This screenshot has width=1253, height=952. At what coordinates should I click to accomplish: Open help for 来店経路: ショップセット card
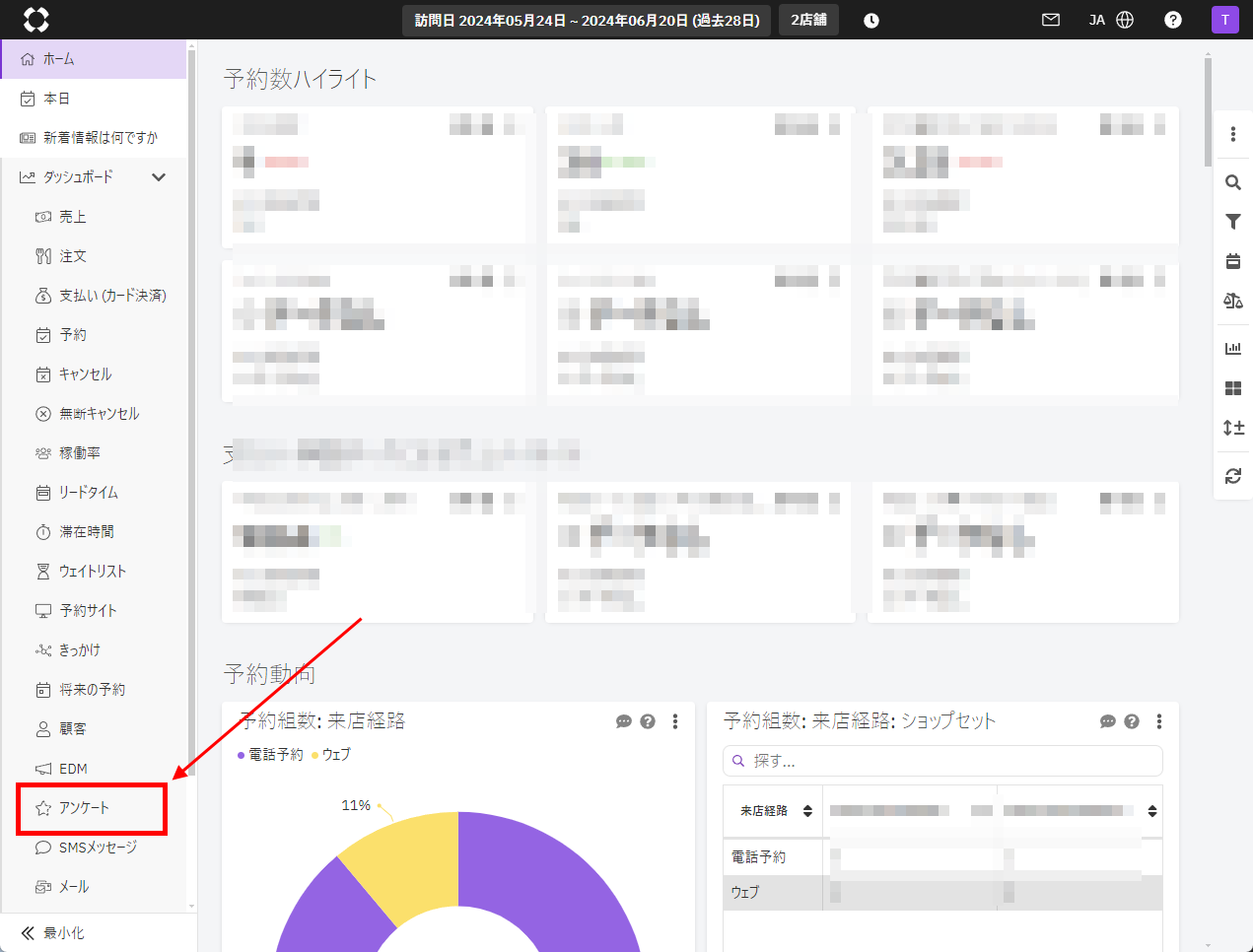pos(1132,721)
